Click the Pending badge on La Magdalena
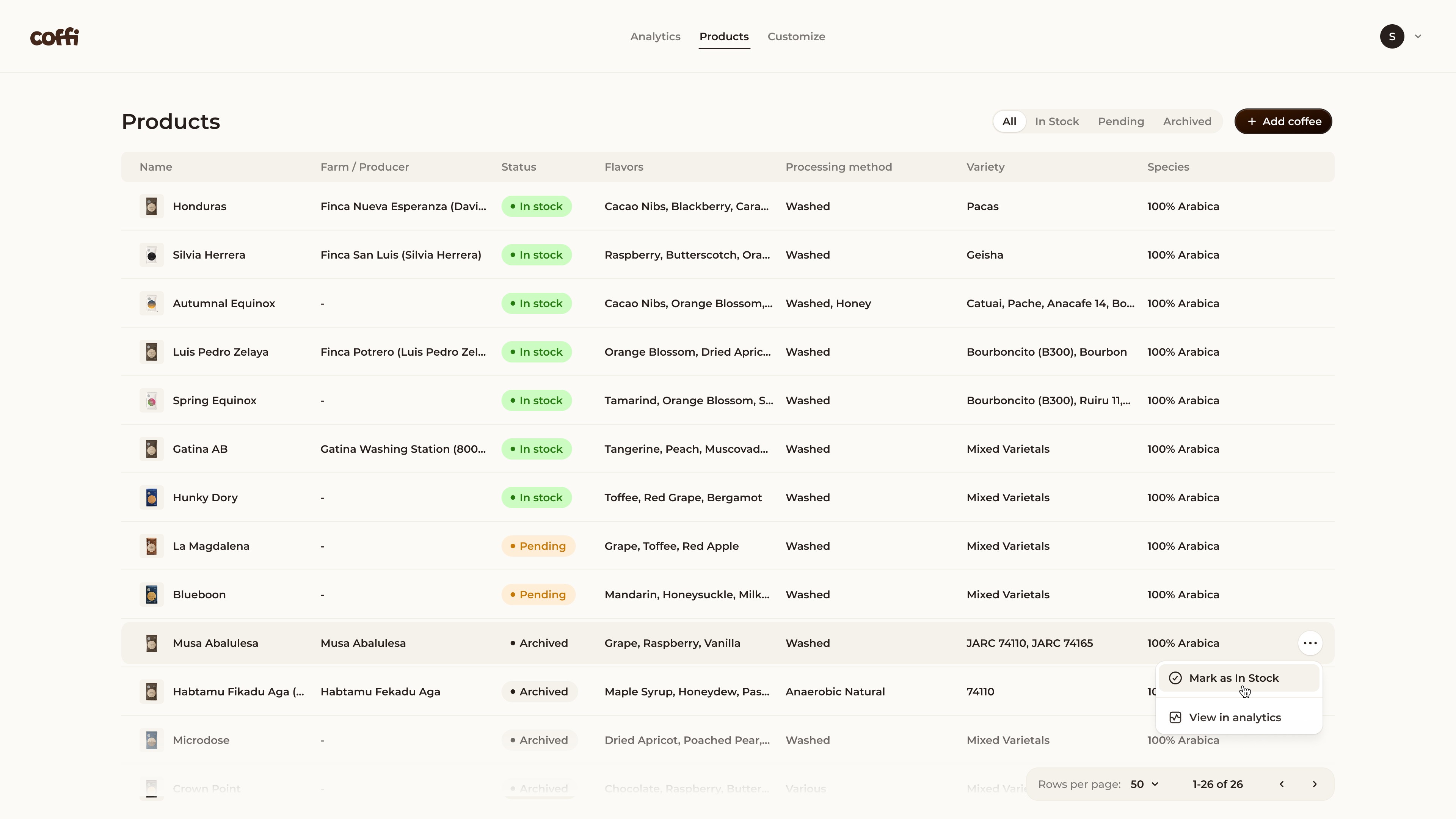Viewport: 1456px width, 819px height. [x=538, y=546]
